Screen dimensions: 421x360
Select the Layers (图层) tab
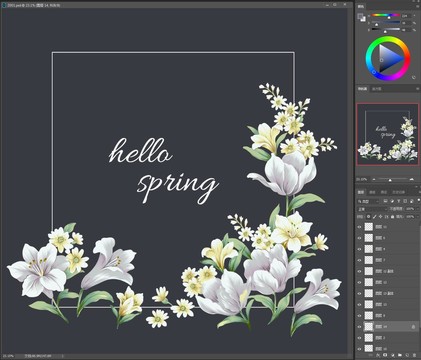[x=361, y=192]
